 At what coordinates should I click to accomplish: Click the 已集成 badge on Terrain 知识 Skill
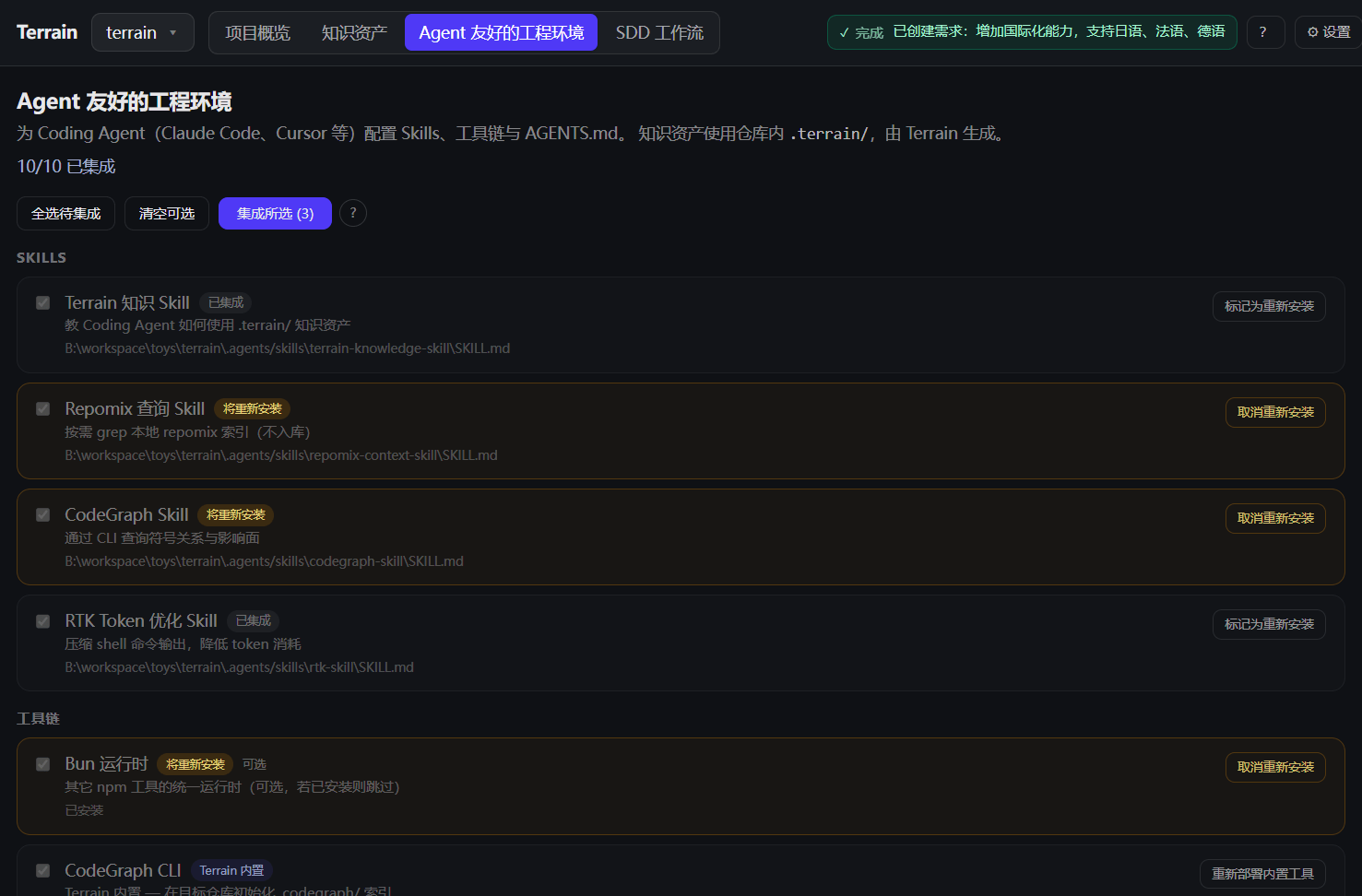(x=226, y=302)
